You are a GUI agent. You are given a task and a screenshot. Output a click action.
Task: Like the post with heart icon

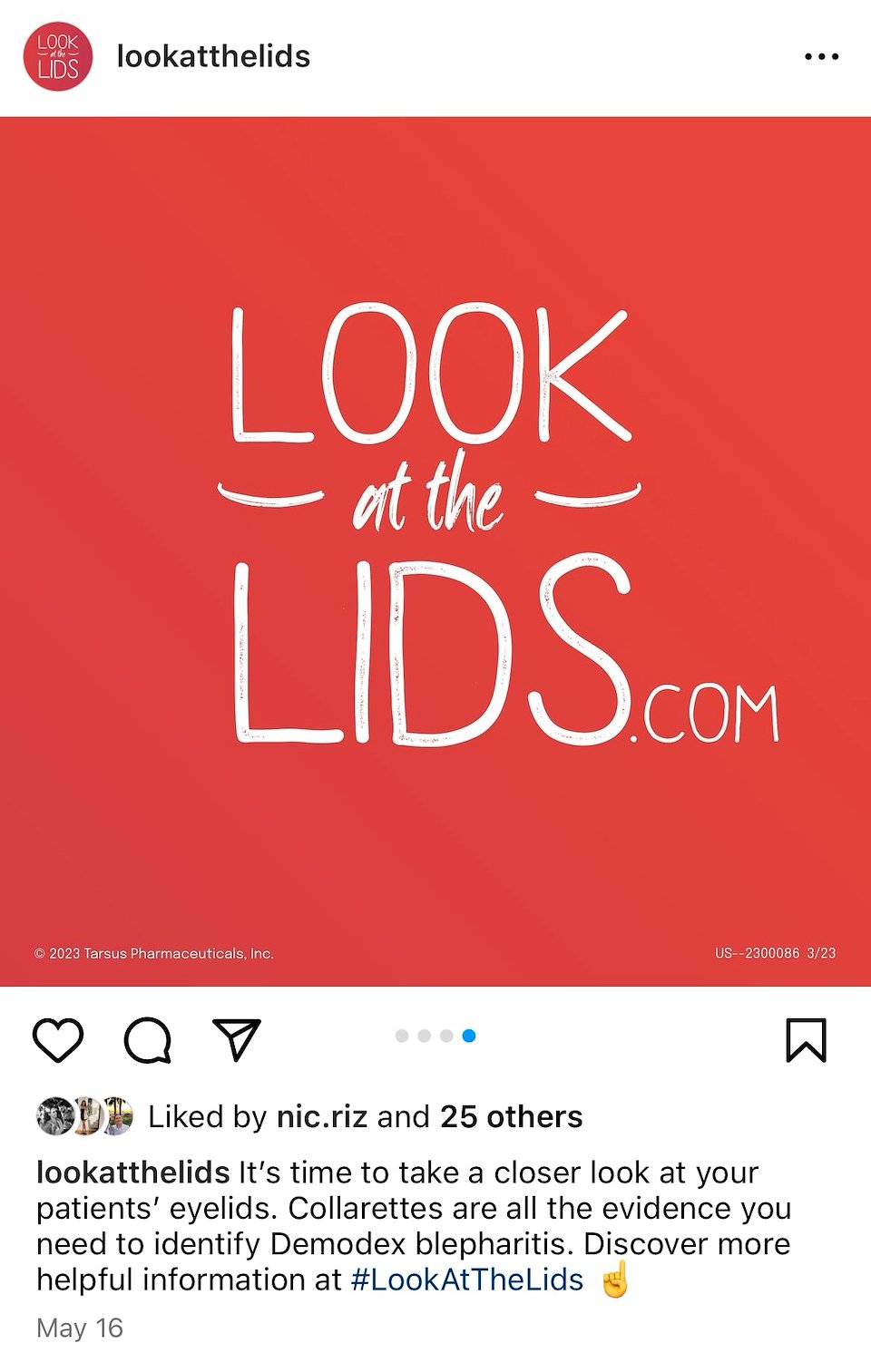pyautogui.click(x=58, y=1039)
